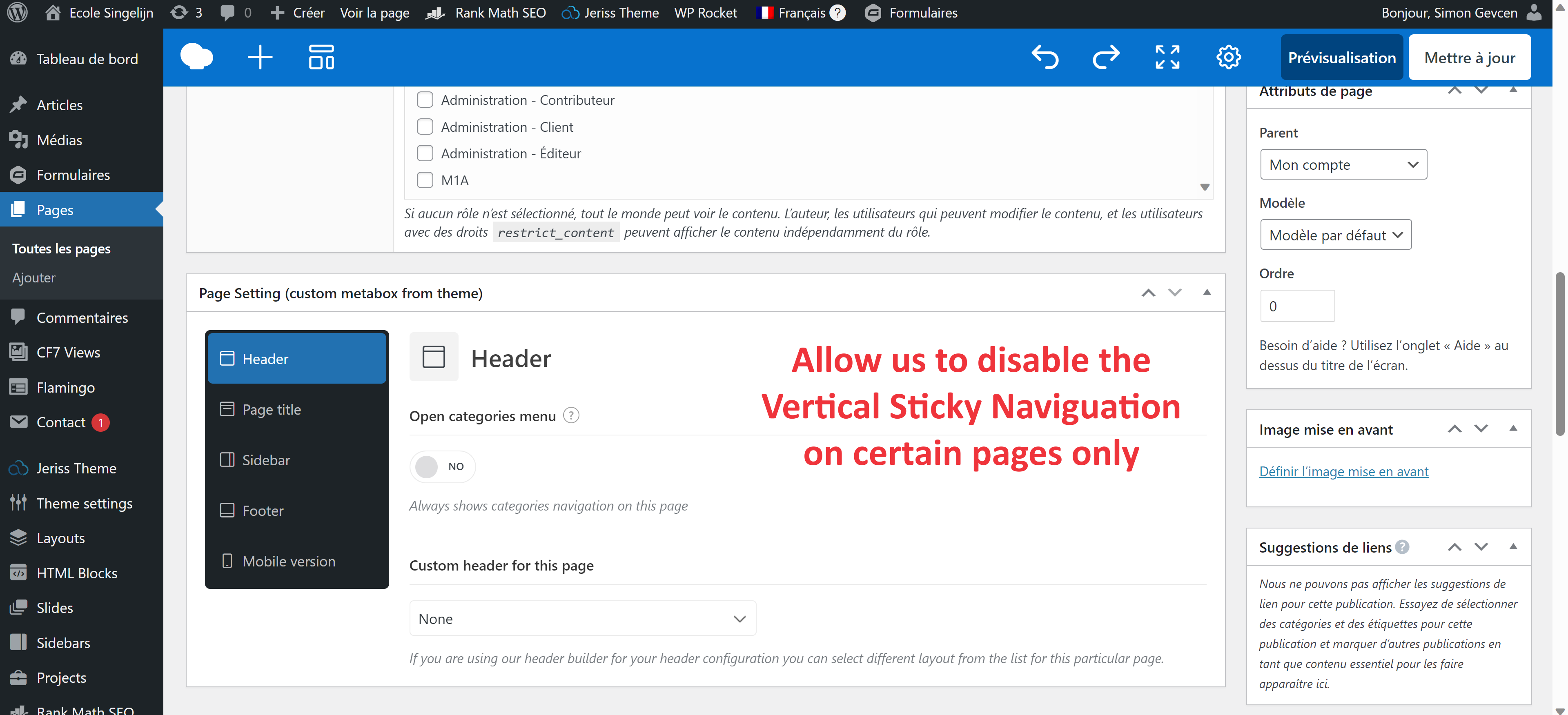Move Page Setting metabox down
Image resolution: width=1568 pixels, height=715 pixels.
[1175, 293]
